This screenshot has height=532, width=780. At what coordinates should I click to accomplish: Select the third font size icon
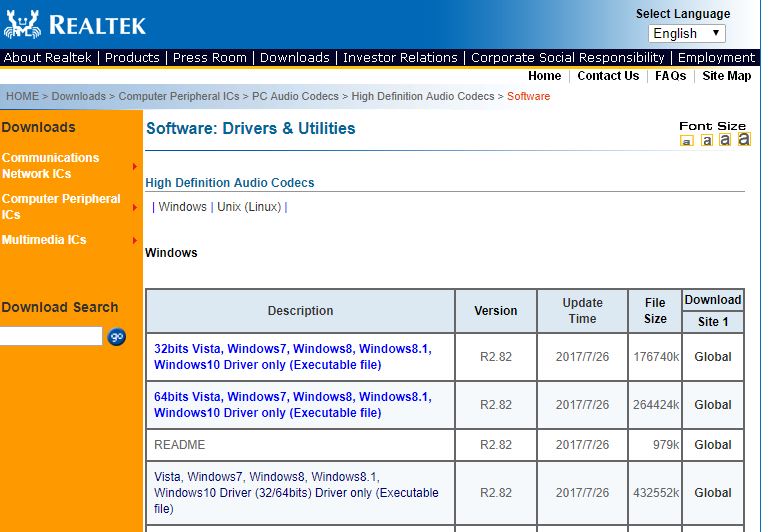click(x=725, y=140)
